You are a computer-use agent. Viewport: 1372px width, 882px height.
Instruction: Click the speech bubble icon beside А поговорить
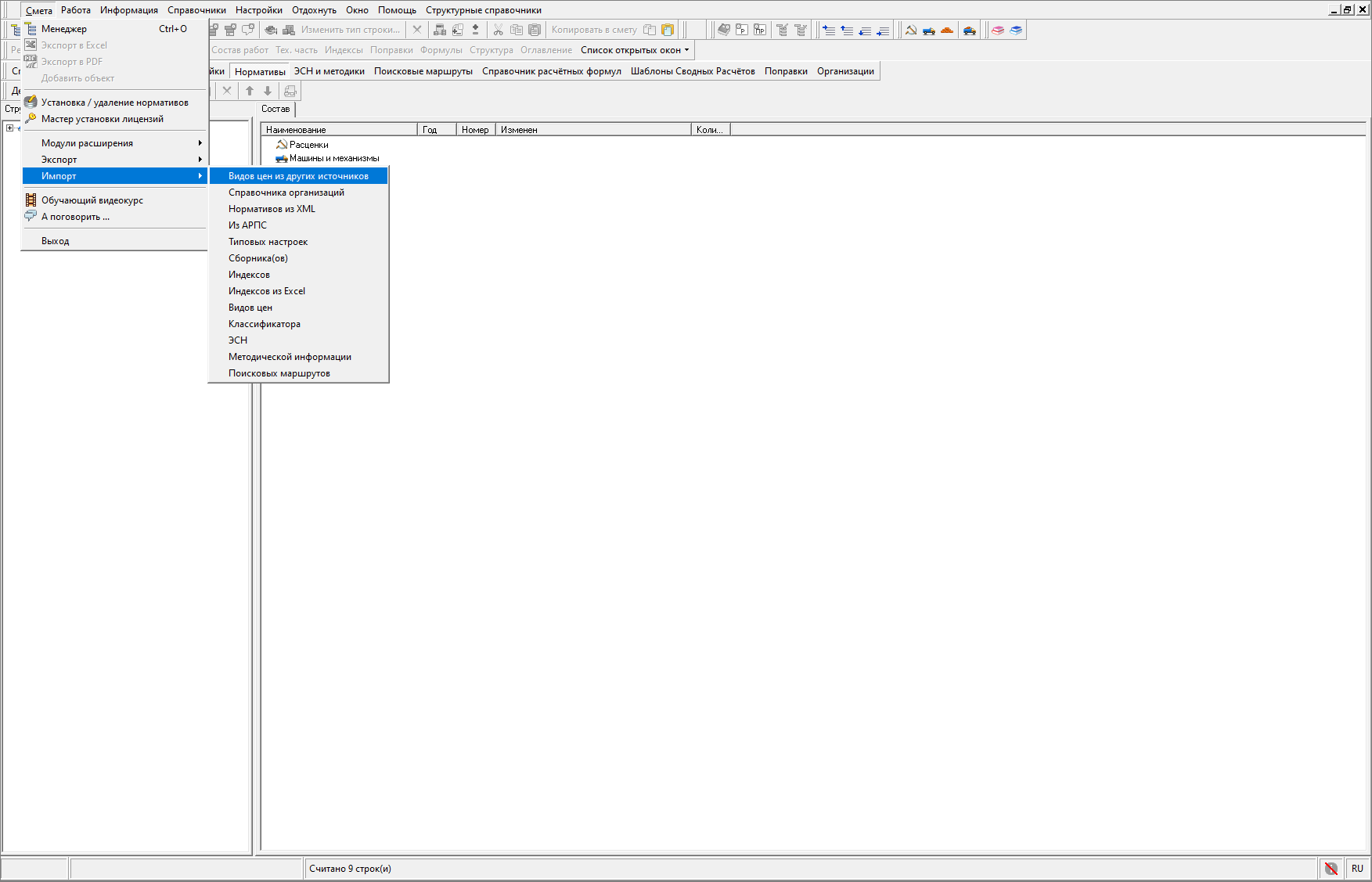coord(31,217)
